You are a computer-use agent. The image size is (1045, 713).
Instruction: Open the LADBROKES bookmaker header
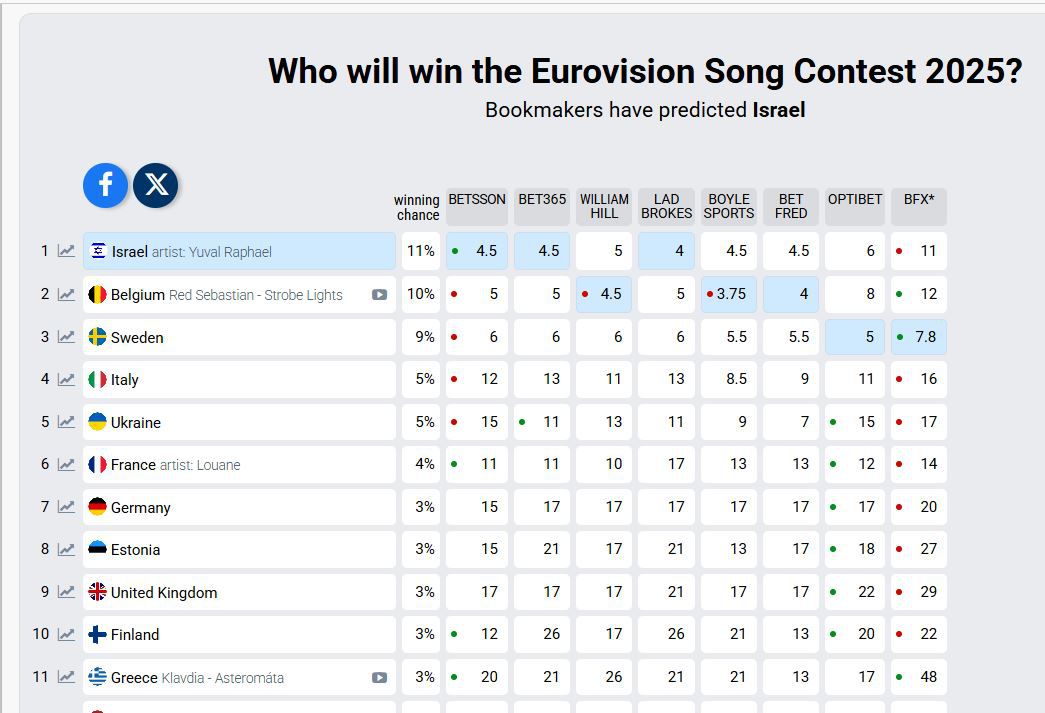pos(666,206)
